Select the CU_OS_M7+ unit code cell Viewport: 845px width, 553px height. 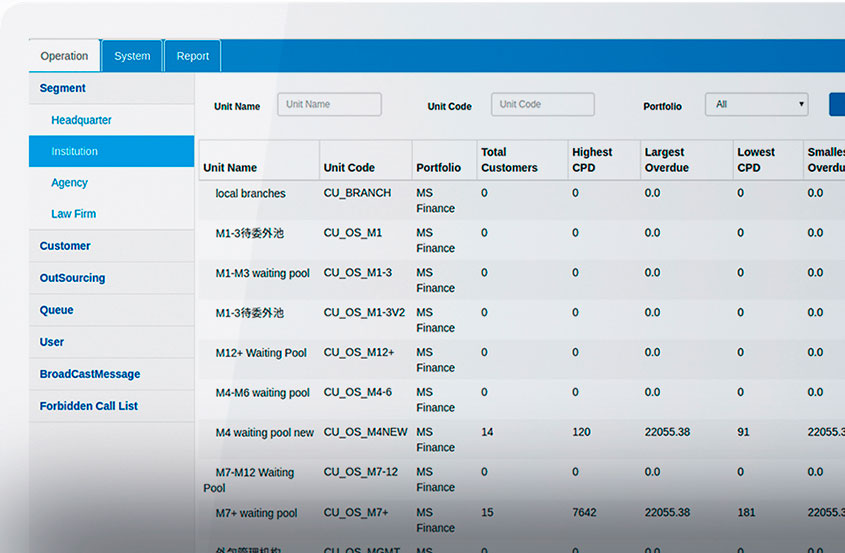(356, 513)
